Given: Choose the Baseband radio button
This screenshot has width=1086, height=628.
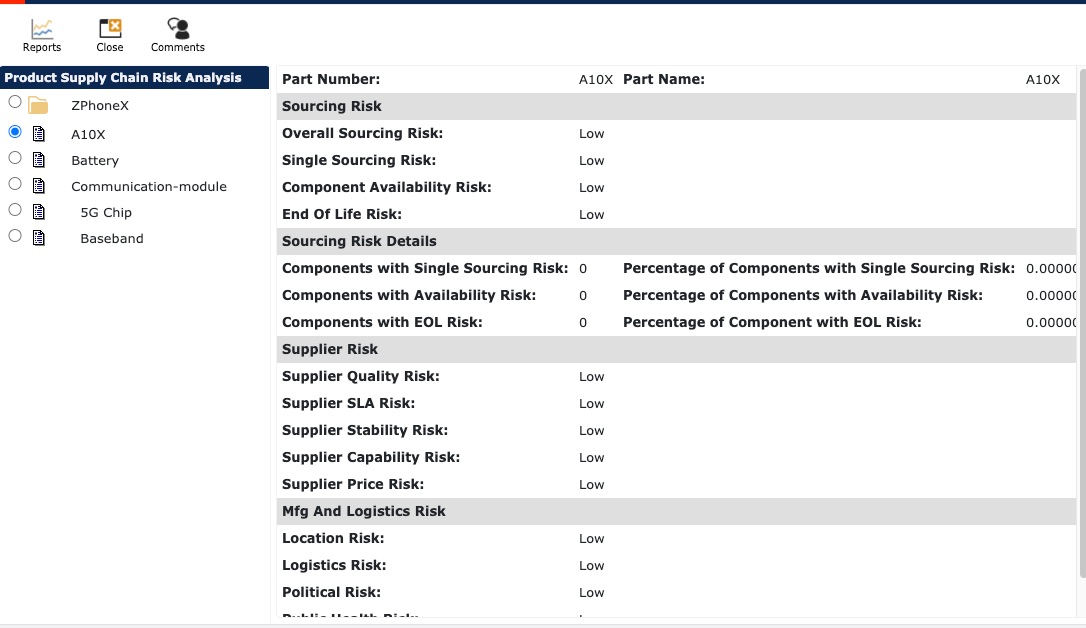Looking at the screenshot, I should click(15, 235).
